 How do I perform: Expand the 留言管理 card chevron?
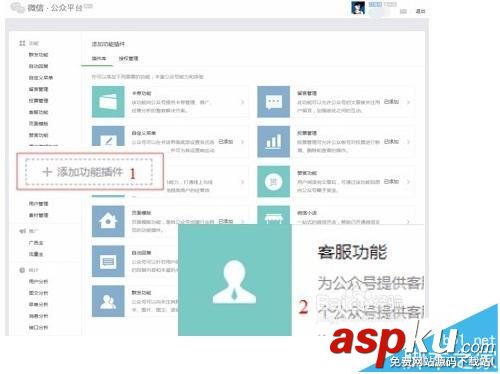click(x=408, y=102)
